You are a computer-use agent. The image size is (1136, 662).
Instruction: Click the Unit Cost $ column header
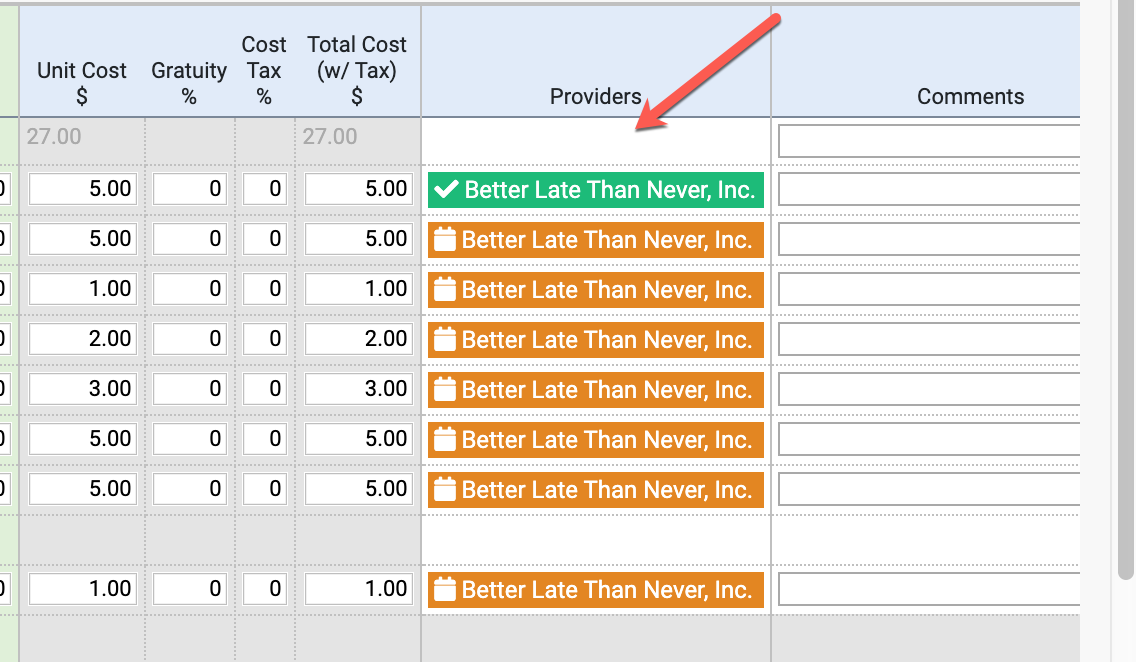[82, 83]
